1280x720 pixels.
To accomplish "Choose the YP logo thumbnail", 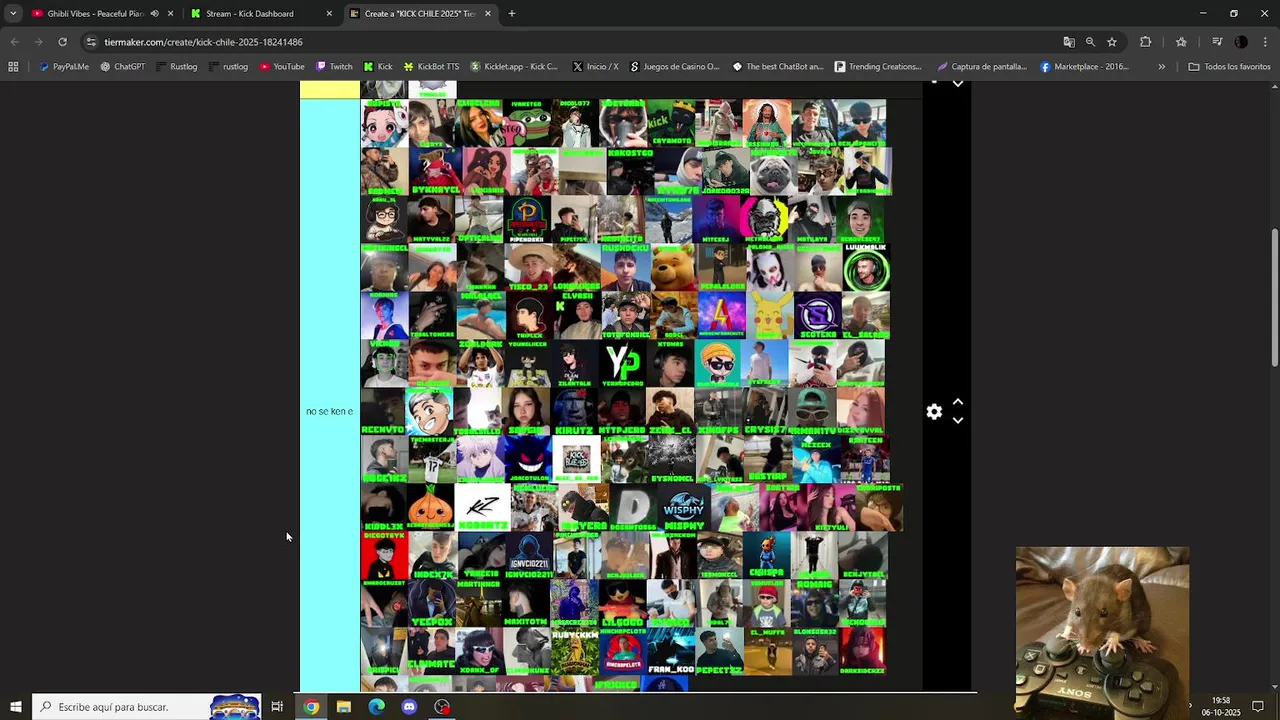I will click(625, 363).
